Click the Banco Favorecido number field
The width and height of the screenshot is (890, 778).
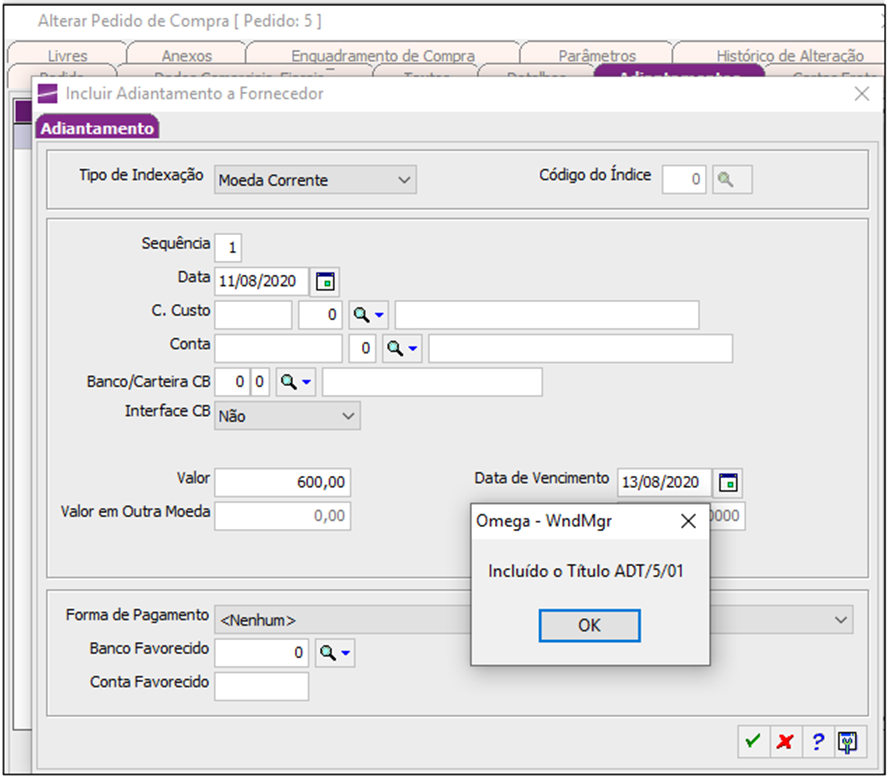click(262, 653)
